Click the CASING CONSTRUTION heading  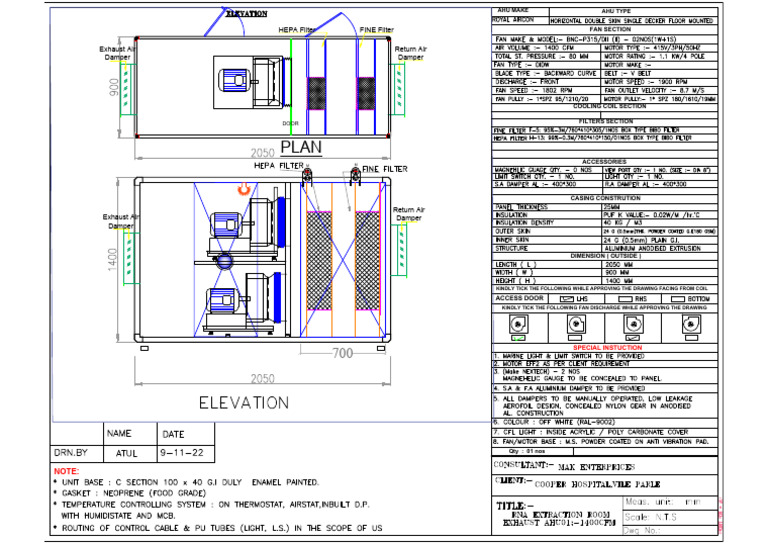[x=605, y=198]
